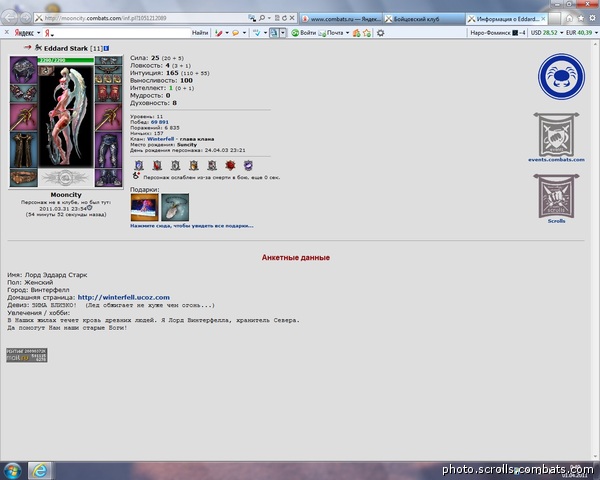
Task: Click the mail.ru rating counter banner
Action: point(26,355)
